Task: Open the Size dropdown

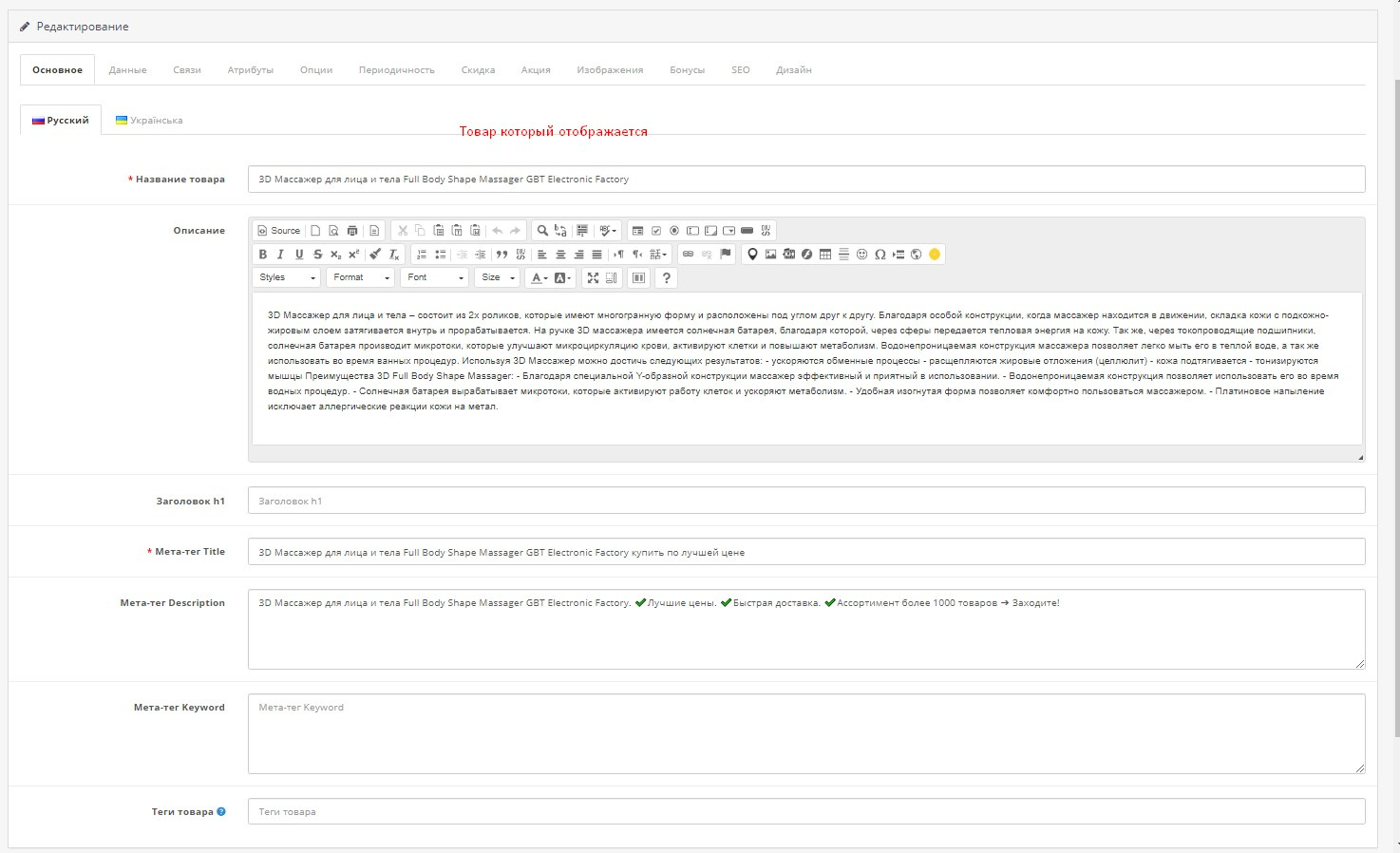Action: [x=498, y=277]
